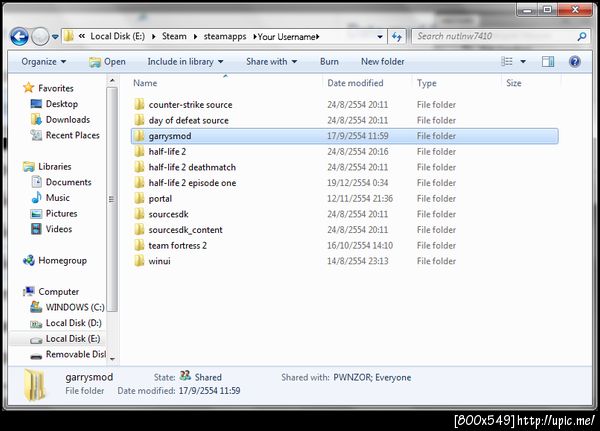Click the Favorites star in sidebar
This screenshot has height=431, width=600.
pyautogui.click(x=29, y=88)
